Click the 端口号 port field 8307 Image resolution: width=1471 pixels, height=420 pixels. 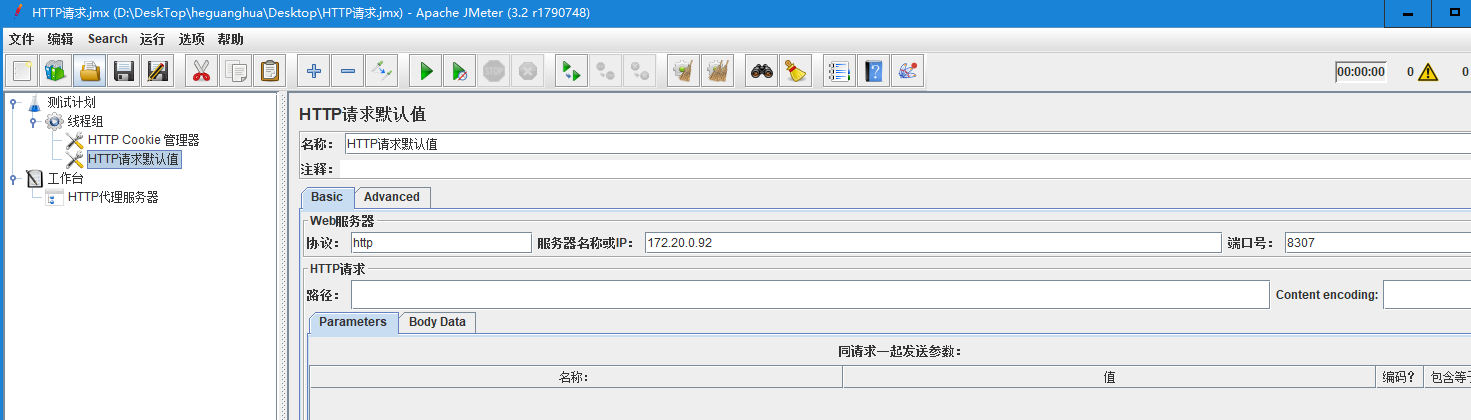[1378, 242]
